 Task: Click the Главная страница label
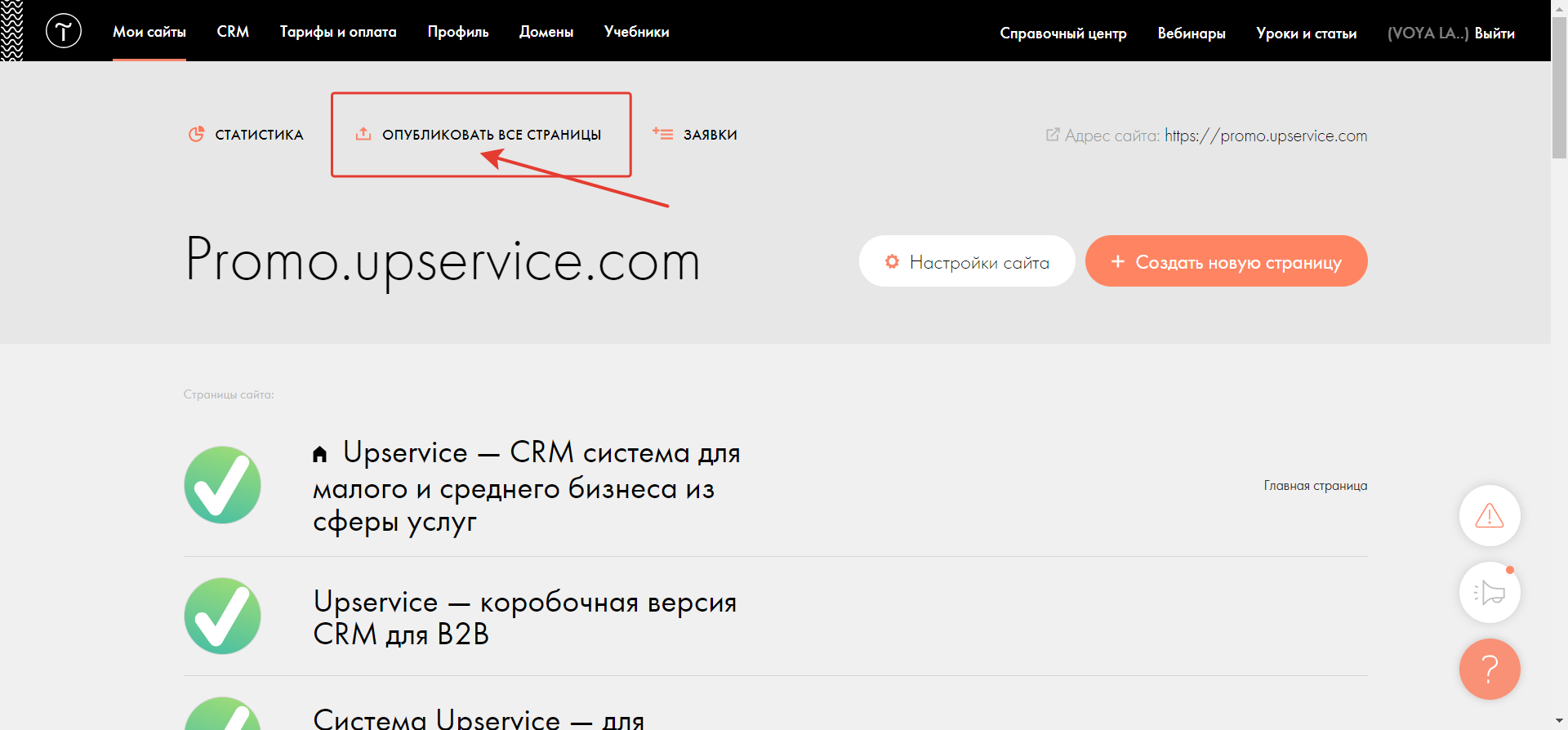click(1316, 486)
